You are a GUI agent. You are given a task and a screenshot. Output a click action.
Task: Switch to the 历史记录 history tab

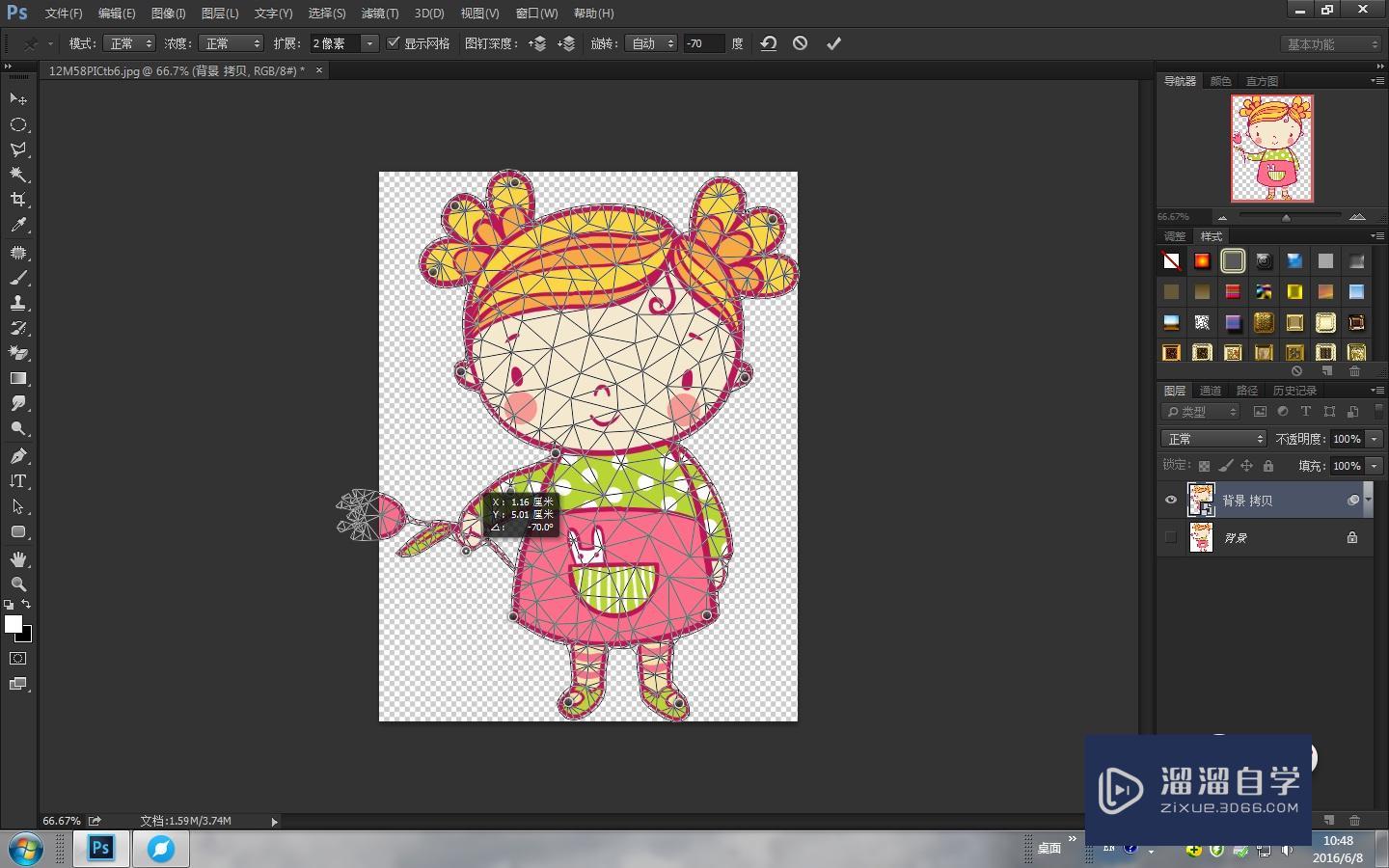coord(1294,391)
